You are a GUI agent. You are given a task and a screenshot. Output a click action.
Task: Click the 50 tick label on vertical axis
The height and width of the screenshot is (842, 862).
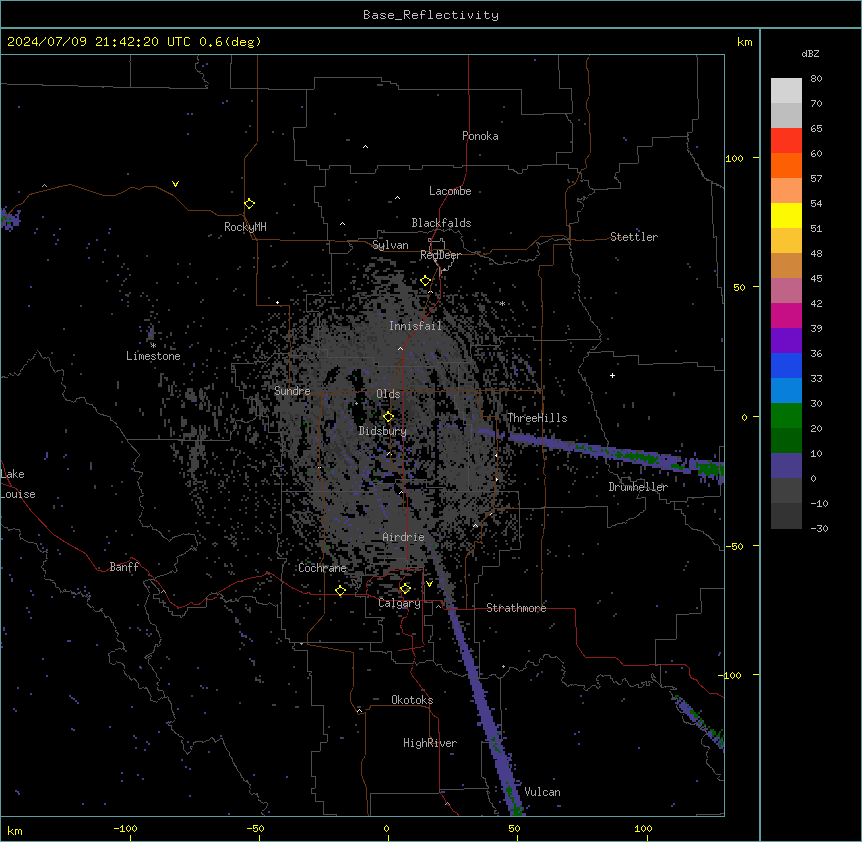coord(739,287)
